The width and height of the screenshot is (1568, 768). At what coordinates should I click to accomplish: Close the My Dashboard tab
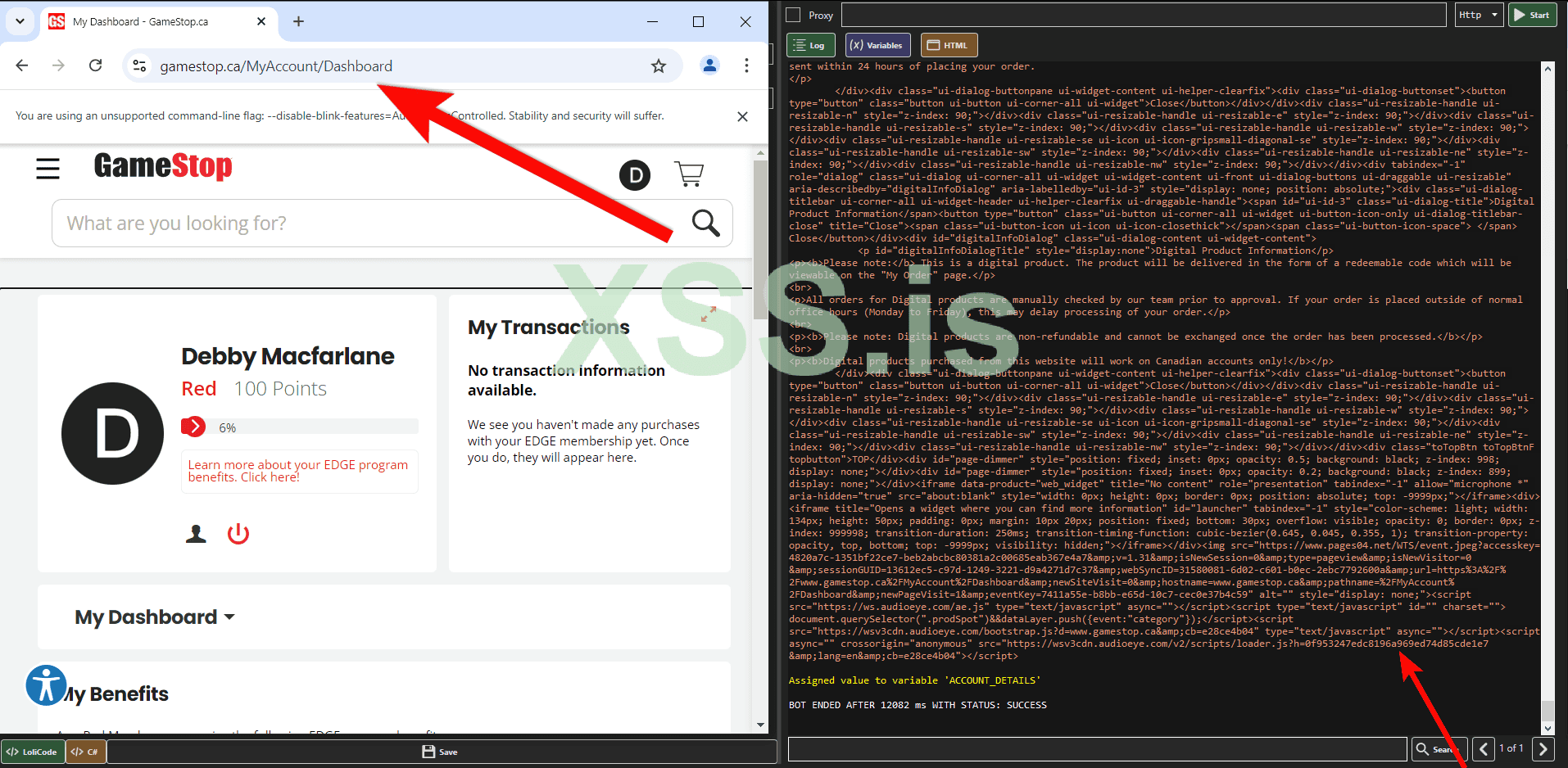tap(261, 21)
